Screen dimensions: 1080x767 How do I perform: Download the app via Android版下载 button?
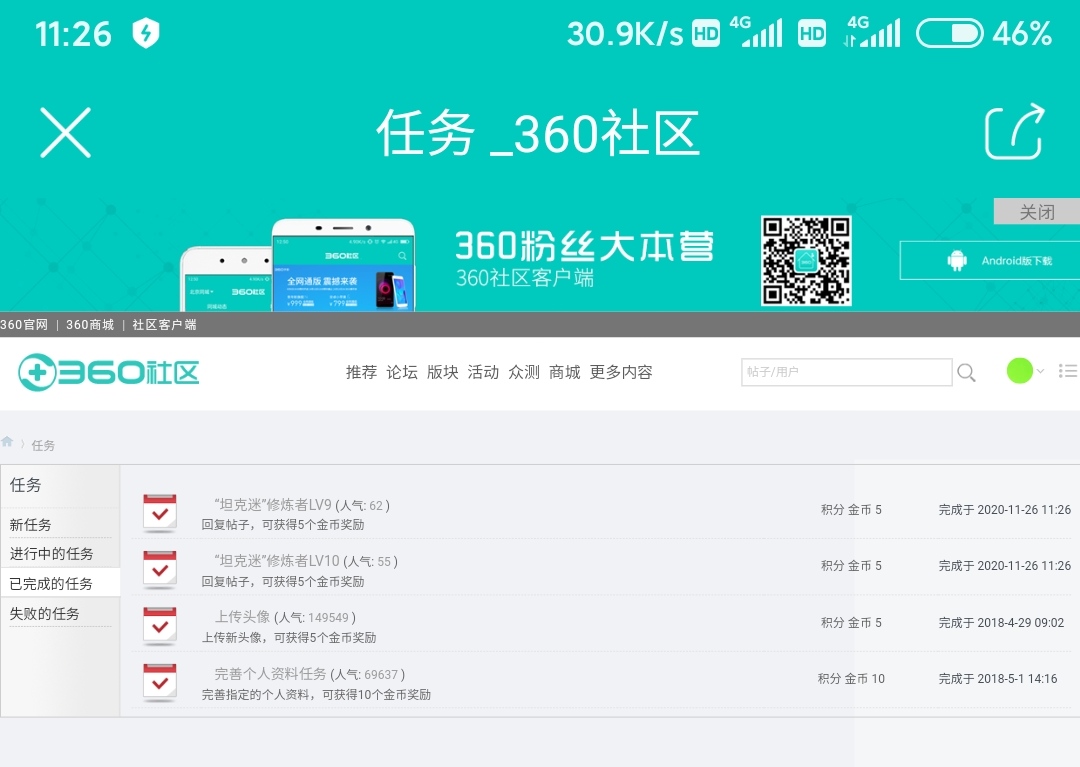pyautogui.click(x=990, y=260)
